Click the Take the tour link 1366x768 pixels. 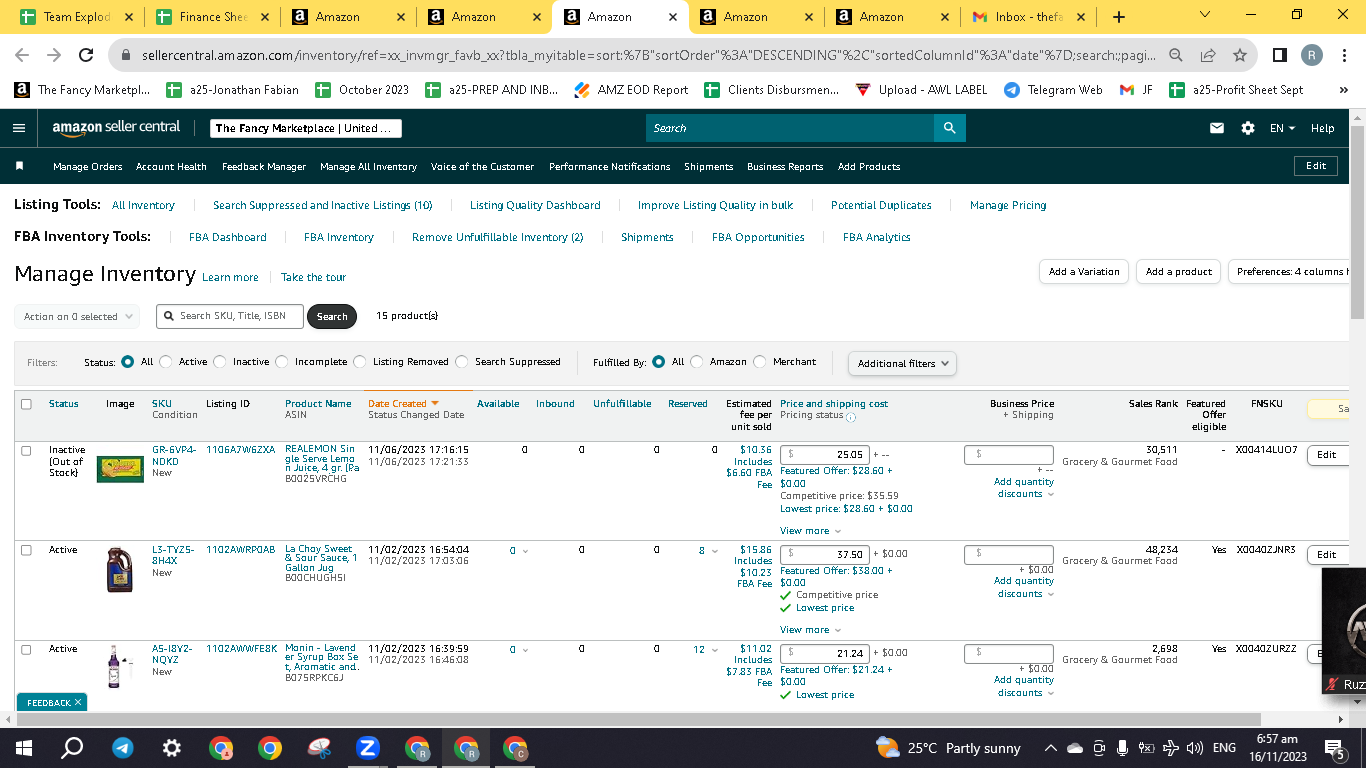coord(313,277)
